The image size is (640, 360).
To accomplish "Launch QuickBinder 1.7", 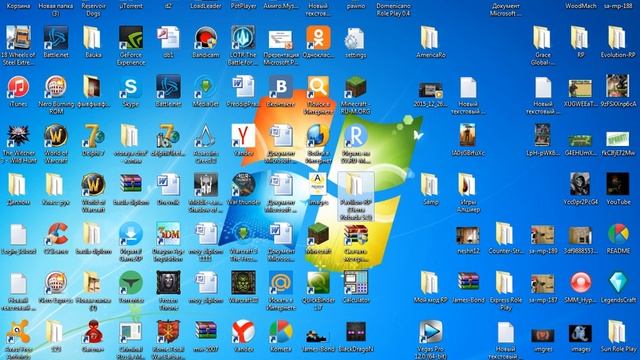I will (x=318, y=284).
